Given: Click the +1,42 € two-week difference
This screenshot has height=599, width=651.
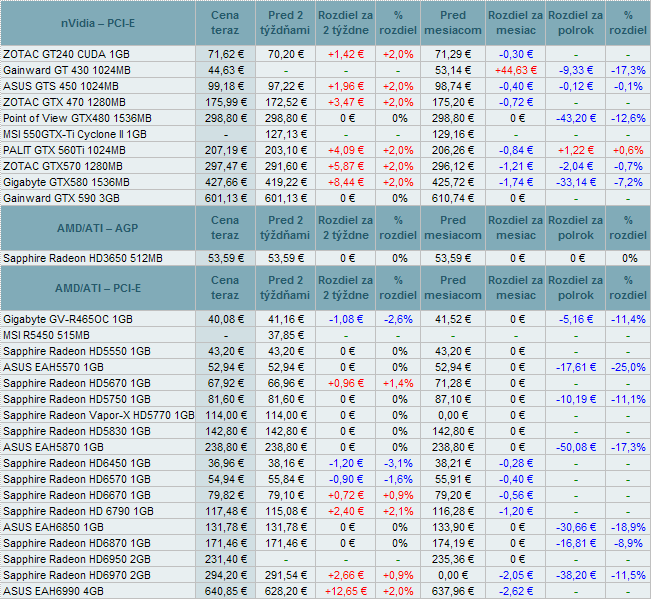Looking at the screenshot, I should pos(346,54).
